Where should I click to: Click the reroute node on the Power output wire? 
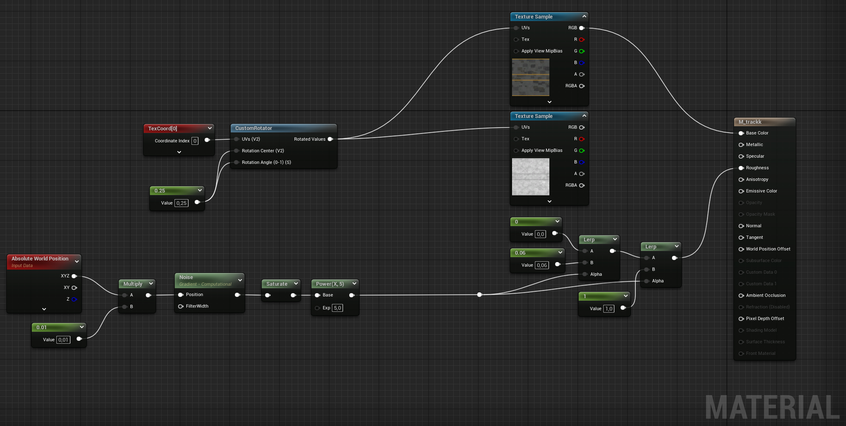[x=480, y=295]
